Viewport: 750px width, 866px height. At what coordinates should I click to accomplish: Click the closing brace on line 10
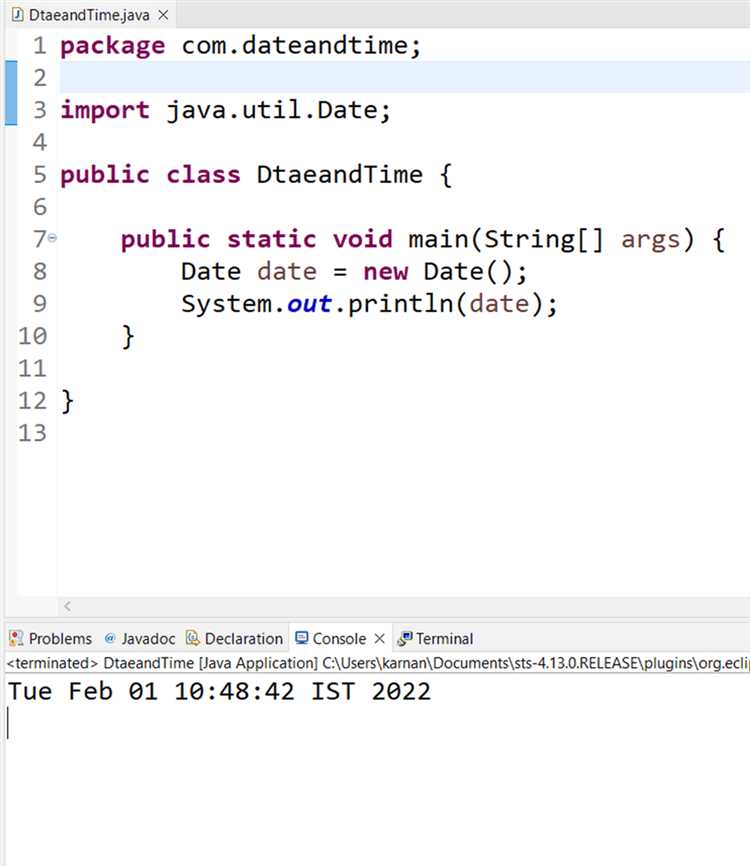128,336
